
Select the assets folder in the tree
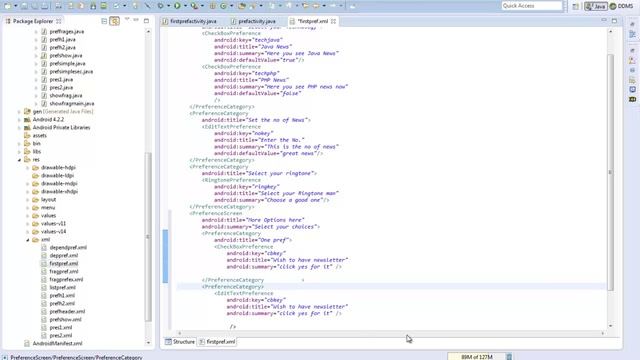tap(39, 136)
